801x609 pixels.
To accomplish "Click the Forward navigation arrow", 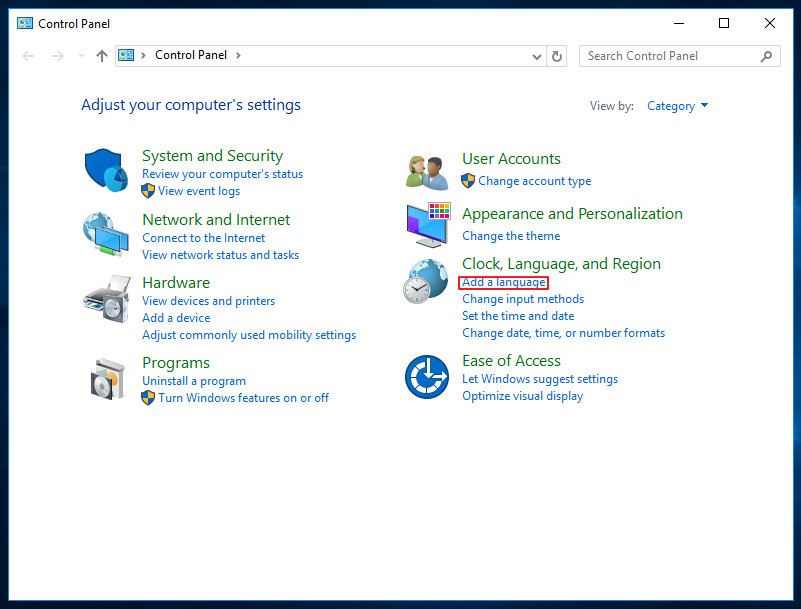I will pos(58,56).
